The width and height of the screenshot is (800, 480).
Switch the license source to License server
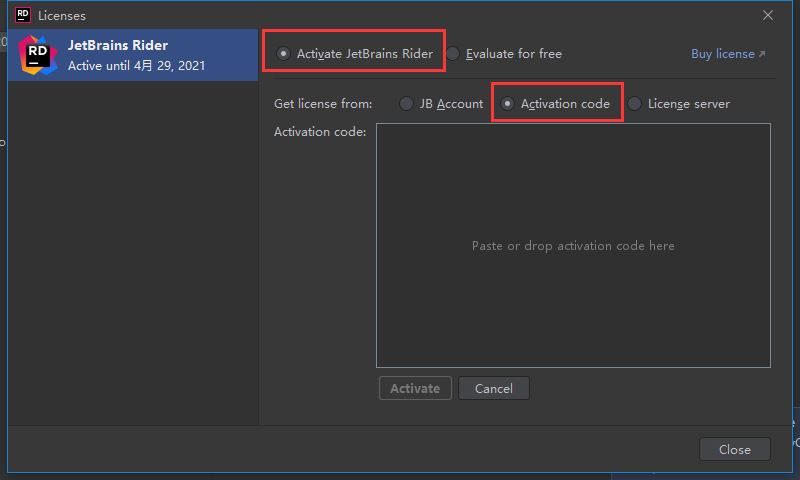tap(634, 104)
